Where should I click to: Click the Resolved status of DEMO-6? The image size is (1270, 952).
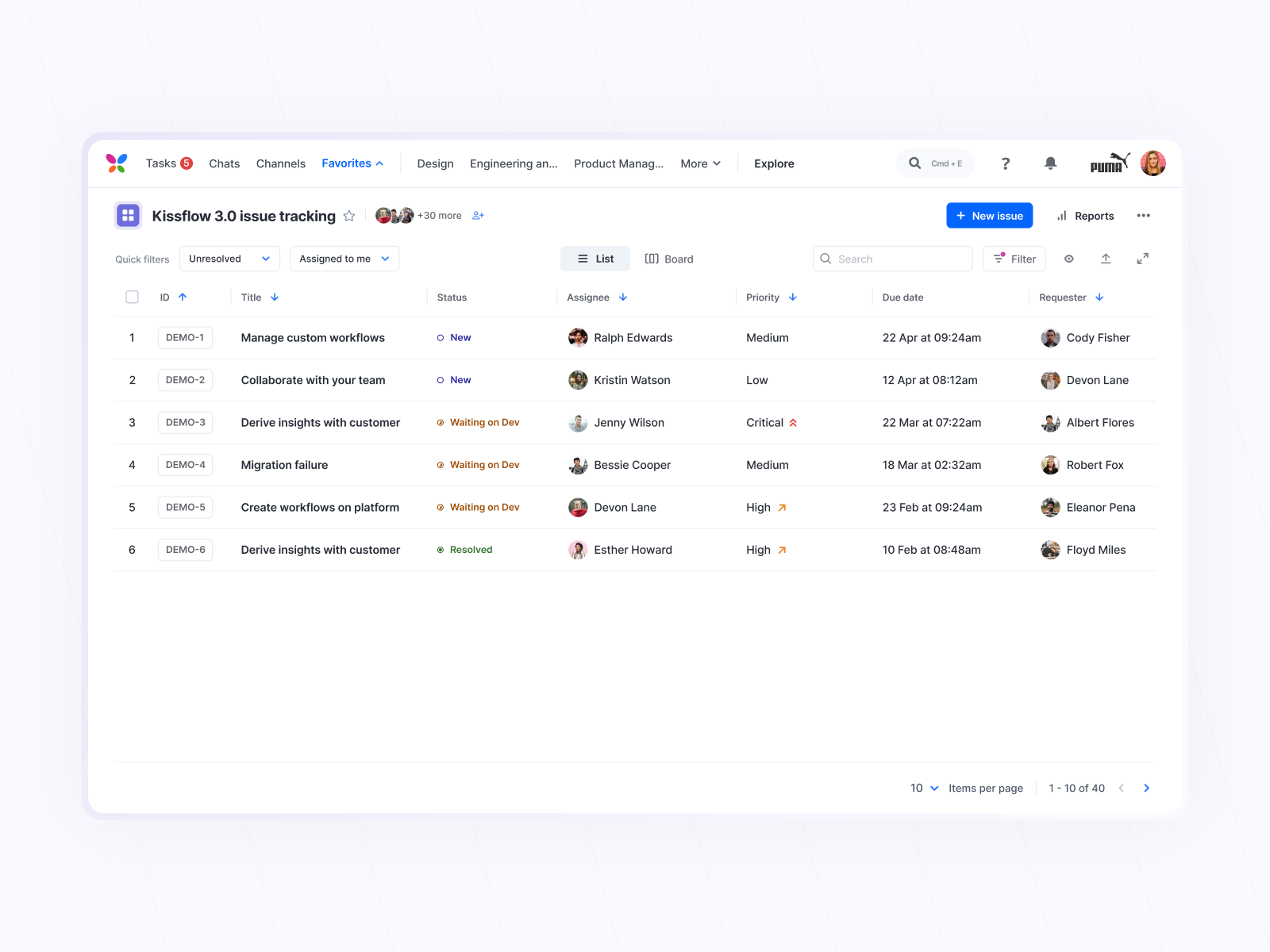click(x=464, y=550)
